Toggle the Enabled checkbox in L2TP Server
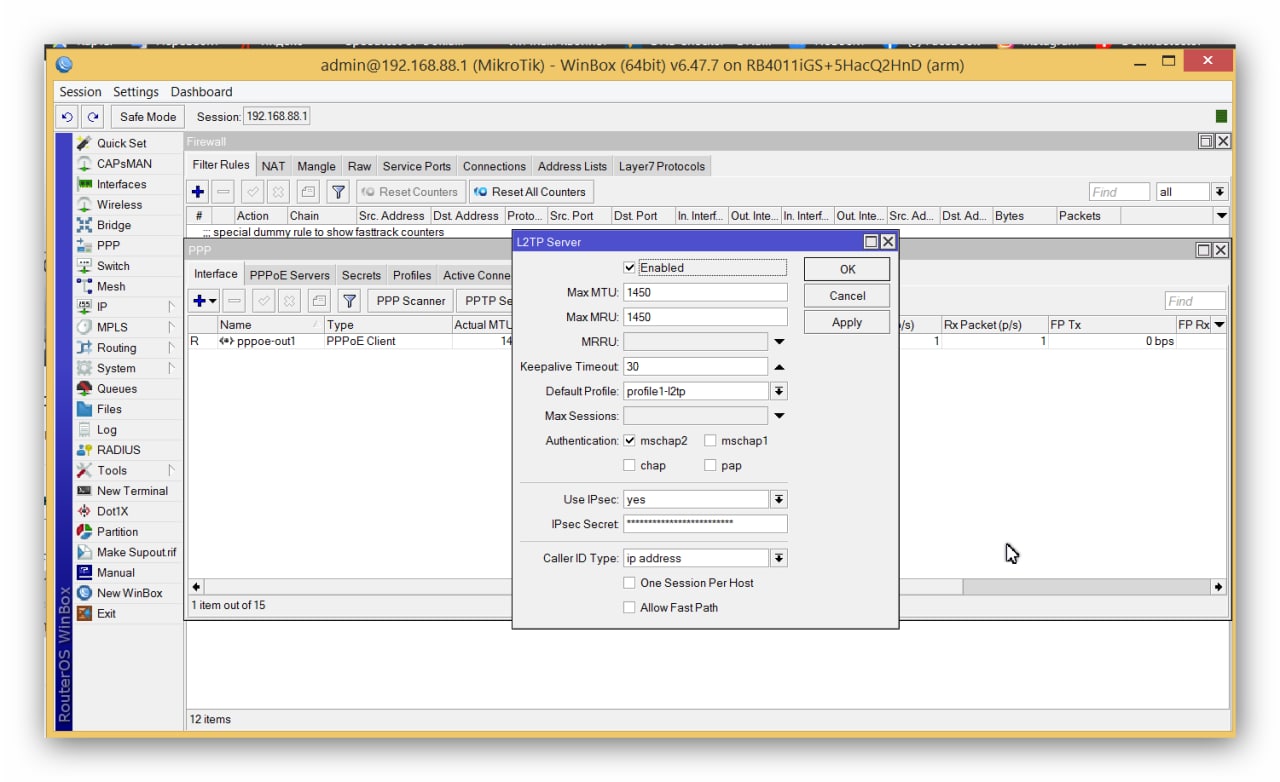The width and height of the screenshot is (1280, 782). [x=629, y=268]
